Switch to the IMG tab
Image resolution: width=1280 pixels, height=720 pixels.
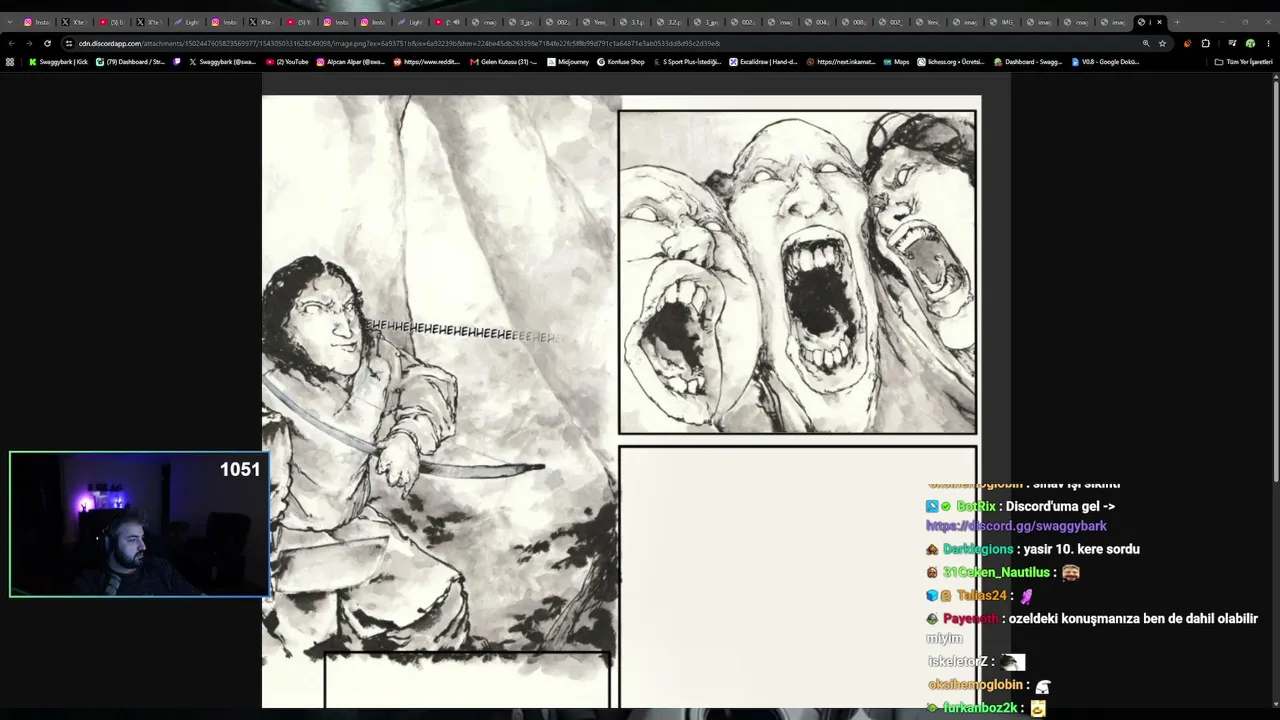(x=1004, y=22)
